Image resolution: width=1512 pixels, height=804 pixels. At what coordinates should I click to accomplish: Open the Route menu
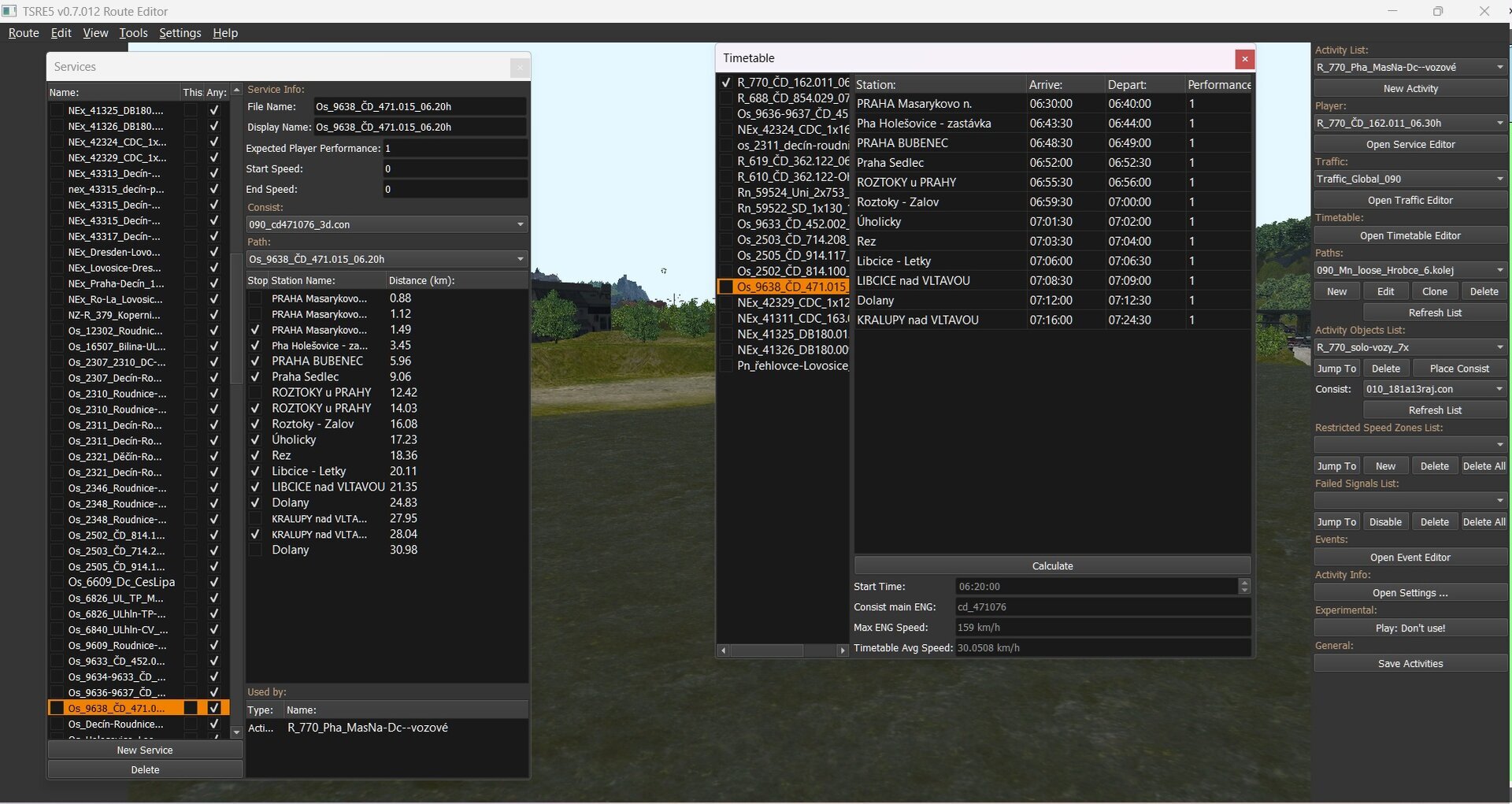(x=24, y=33)
